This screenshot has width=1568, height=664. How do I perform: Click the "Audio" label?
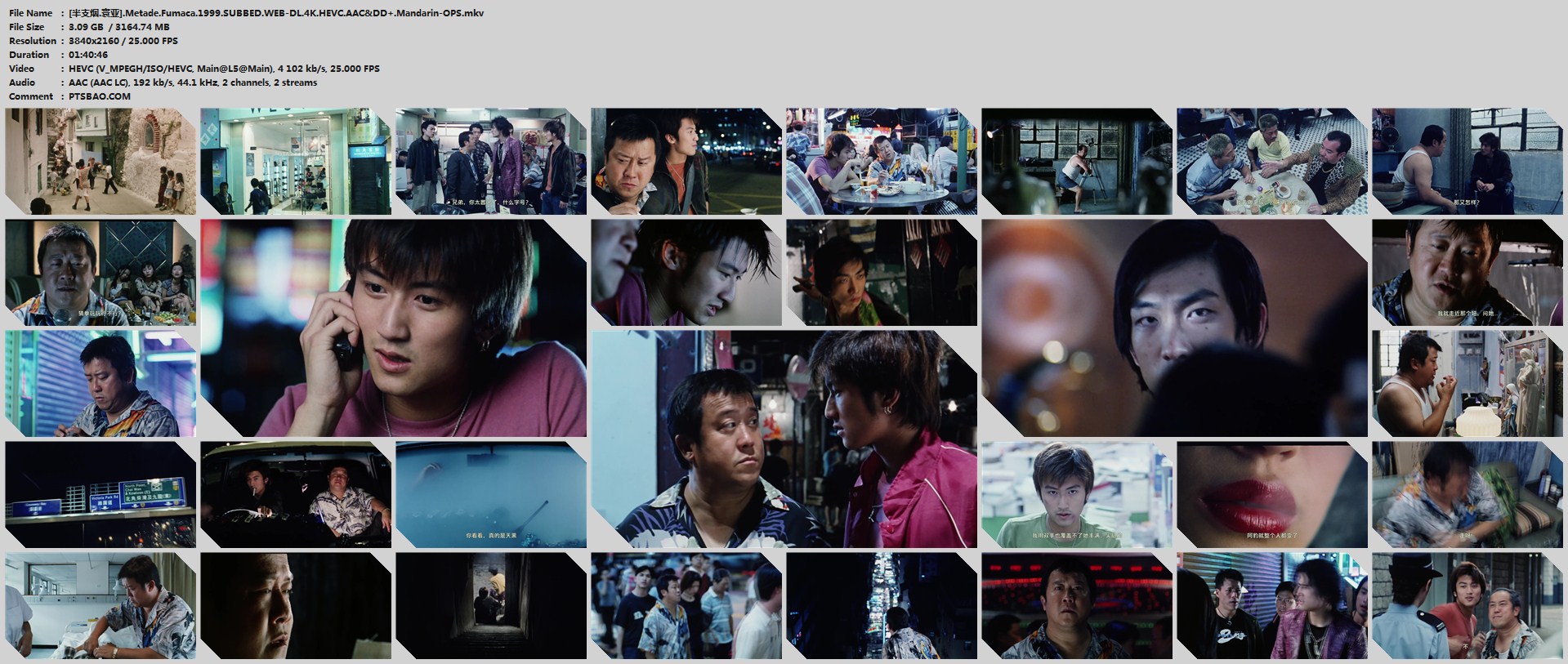click(22, 82)
